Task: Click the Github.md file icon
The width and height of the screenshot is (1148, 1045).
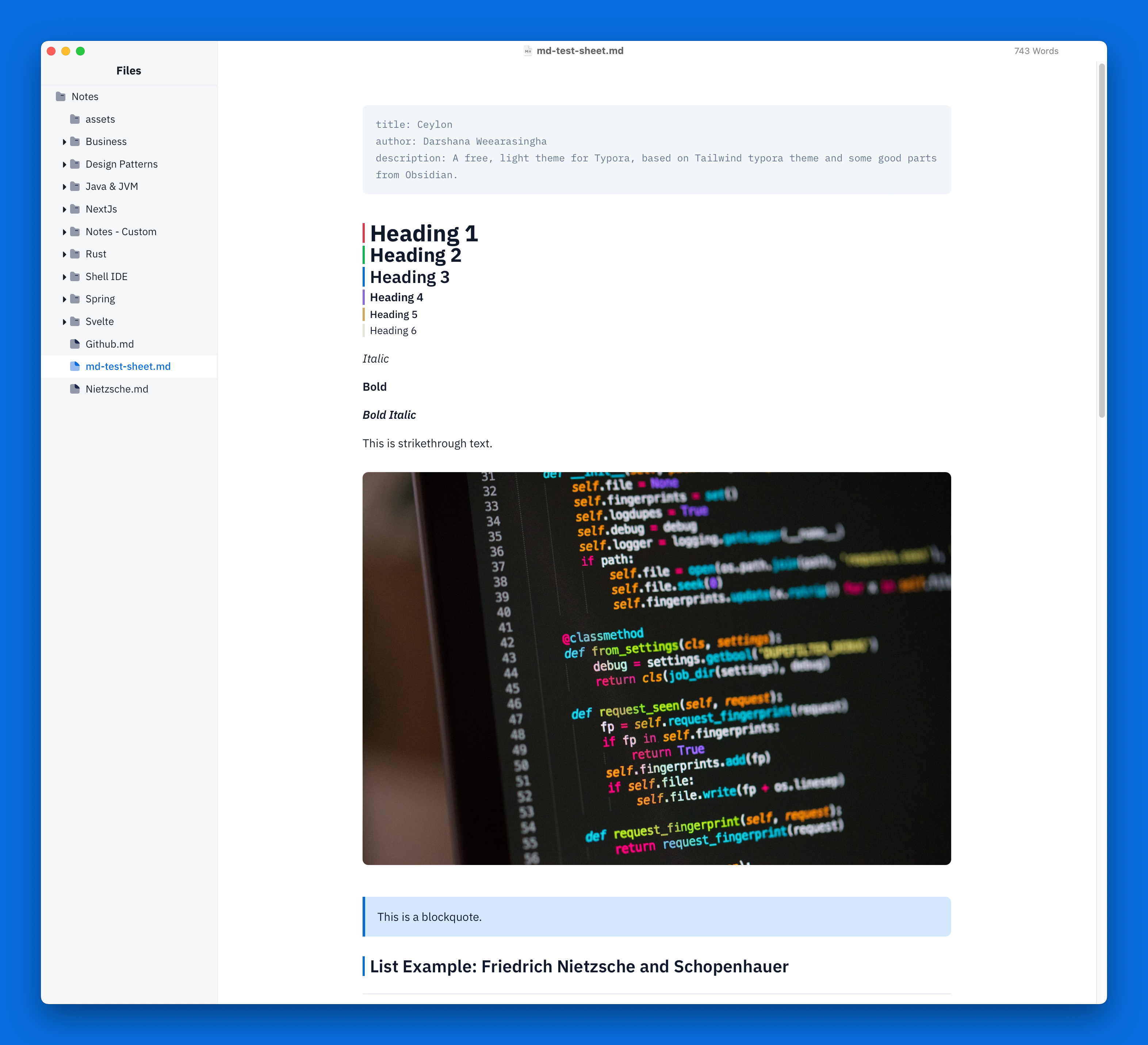Action: click(74, 343)
